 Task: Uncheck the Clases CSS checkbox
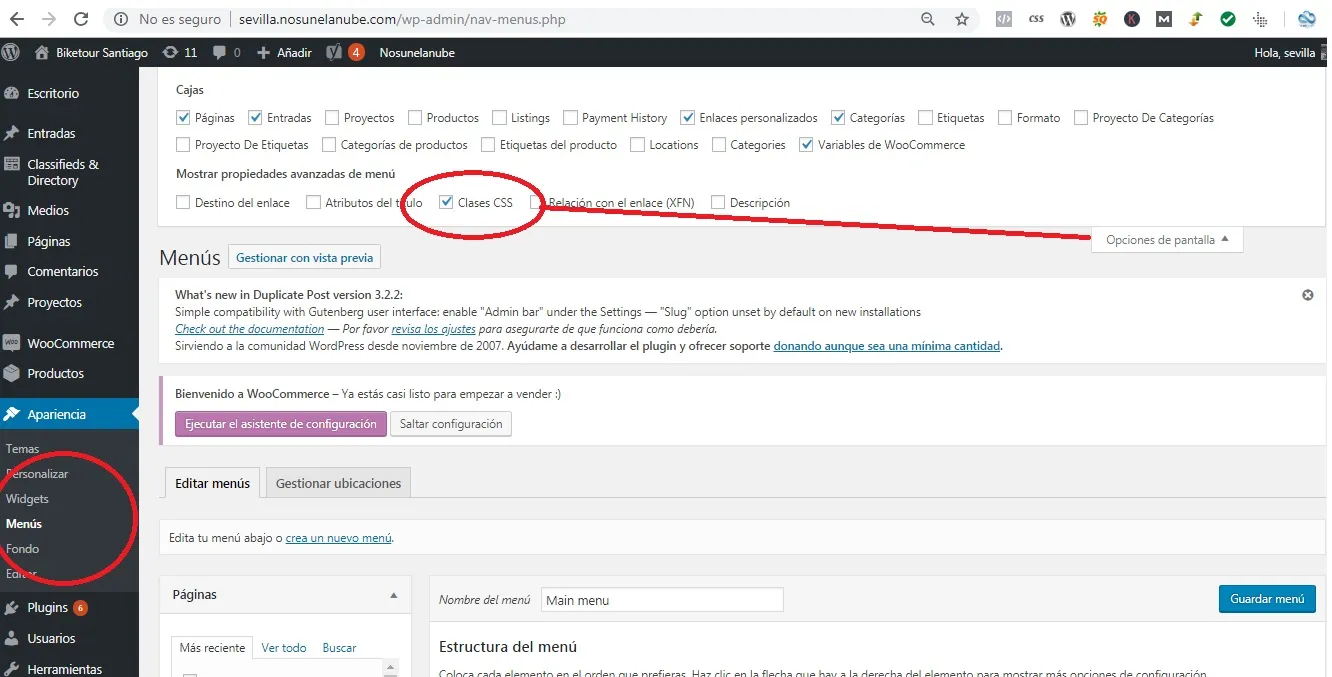(x=447, y=202)
